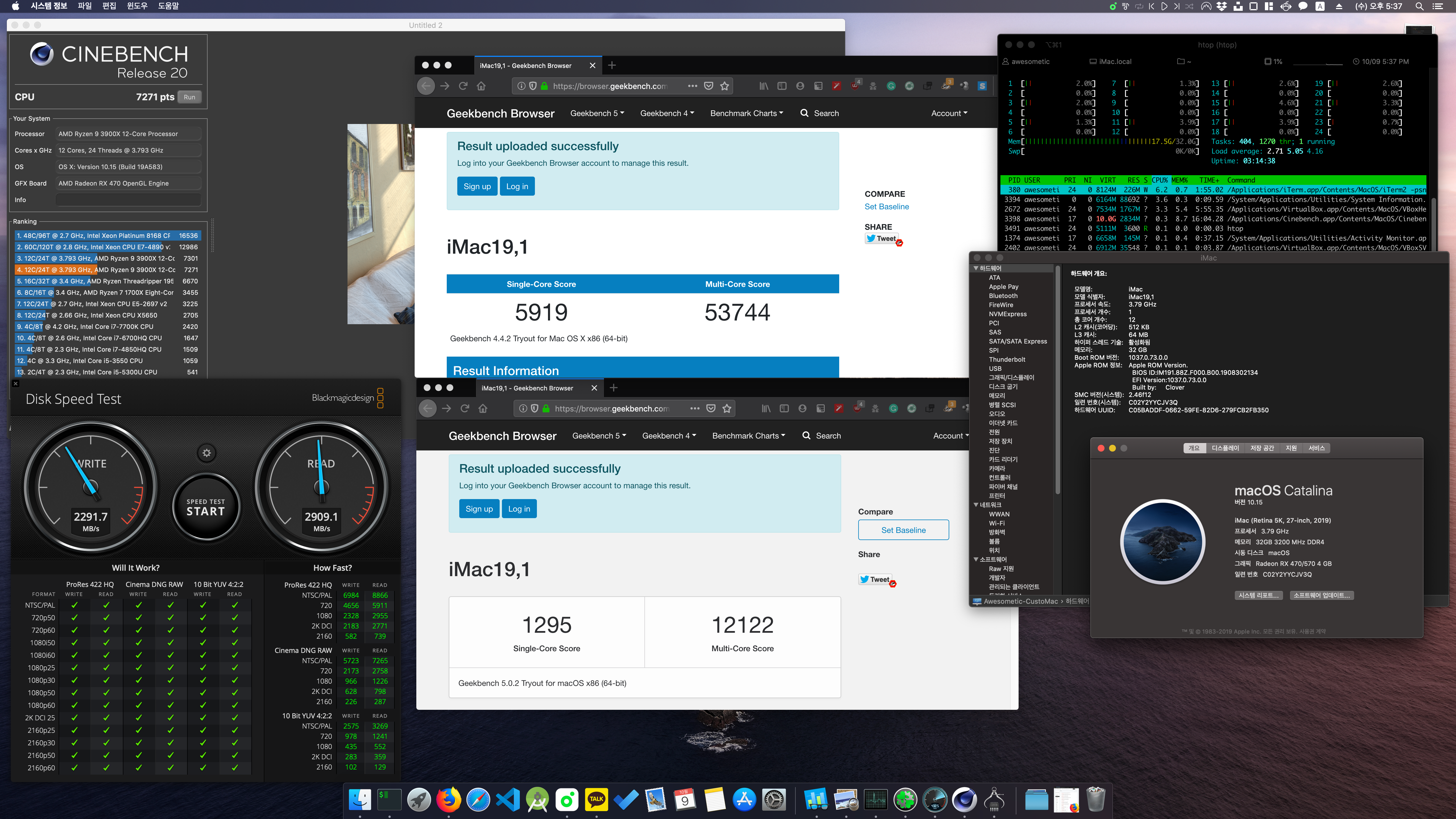The width and height of the screenshot is (1456, 819).
Task: Click Run next to the CPU score
Action: click(x=189, y=97)
